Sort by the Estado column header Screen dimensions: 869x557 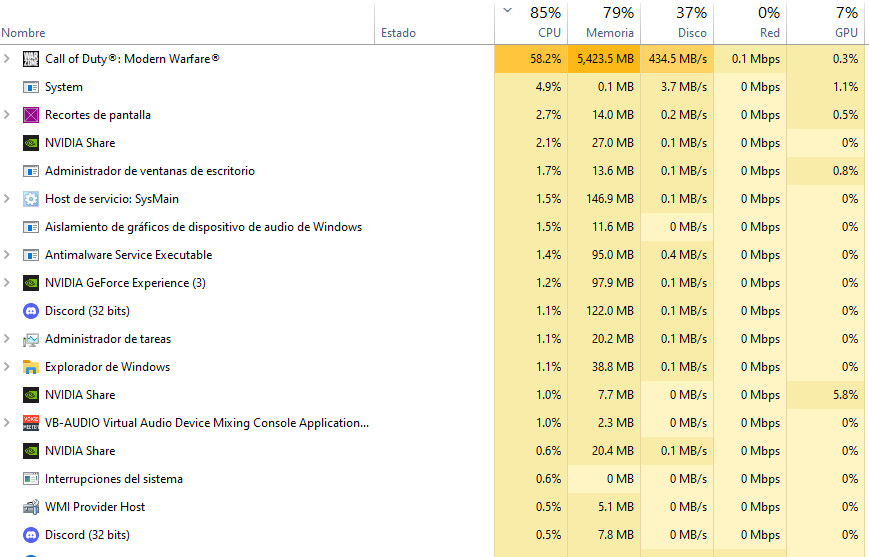click(434, 23)
